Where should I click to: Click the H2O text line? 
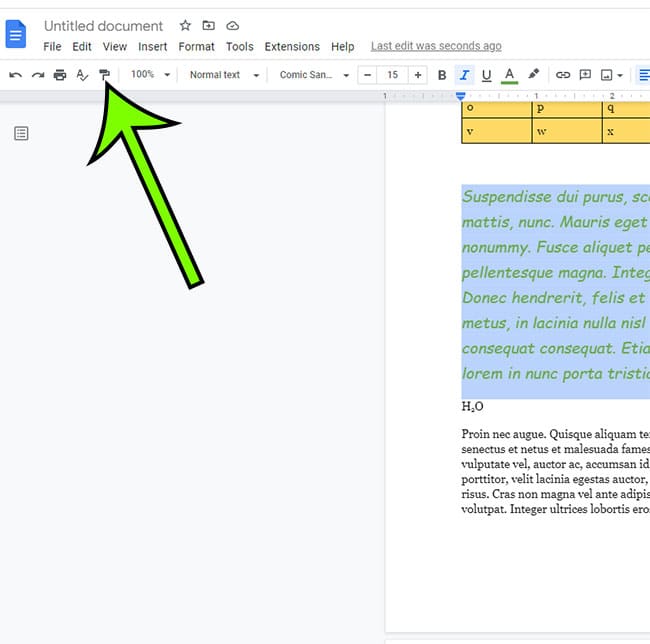pos(472,406)
